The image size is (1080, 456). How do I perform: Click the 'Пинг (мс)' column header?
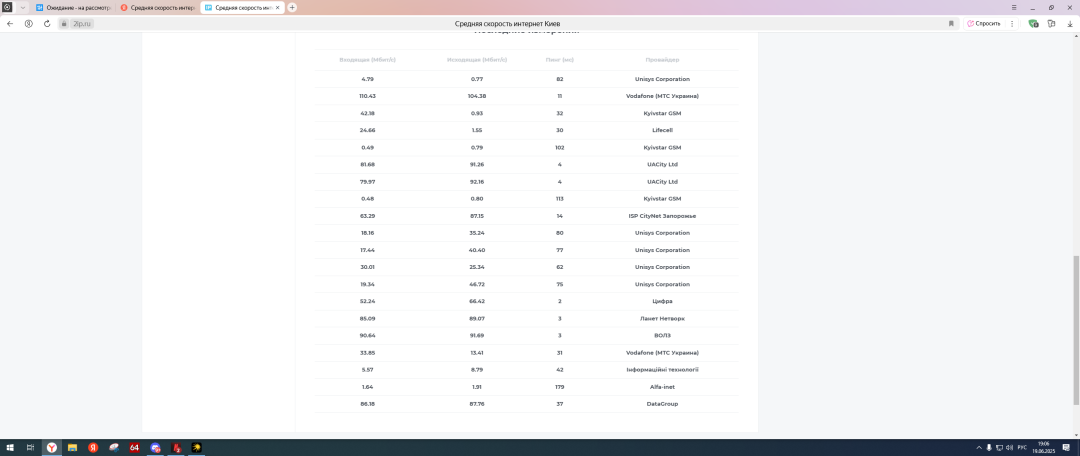click(x=559, y=60)
